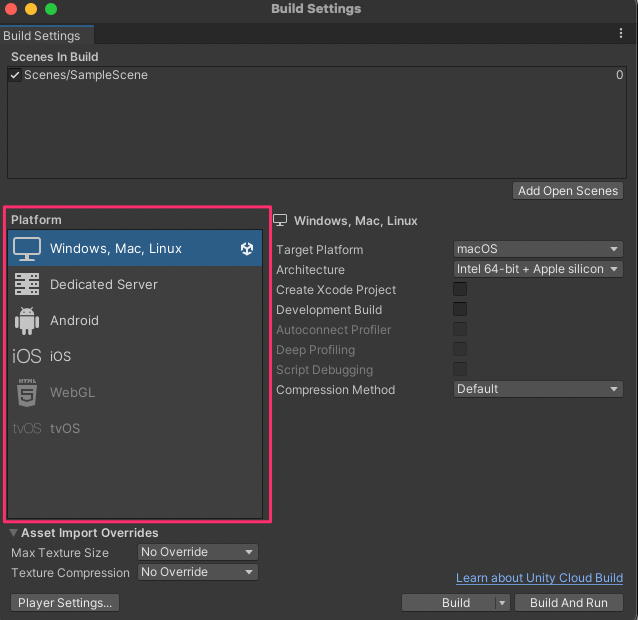
Task: Open the Max Texture Size dropdown
Action: tap(198, 552)
